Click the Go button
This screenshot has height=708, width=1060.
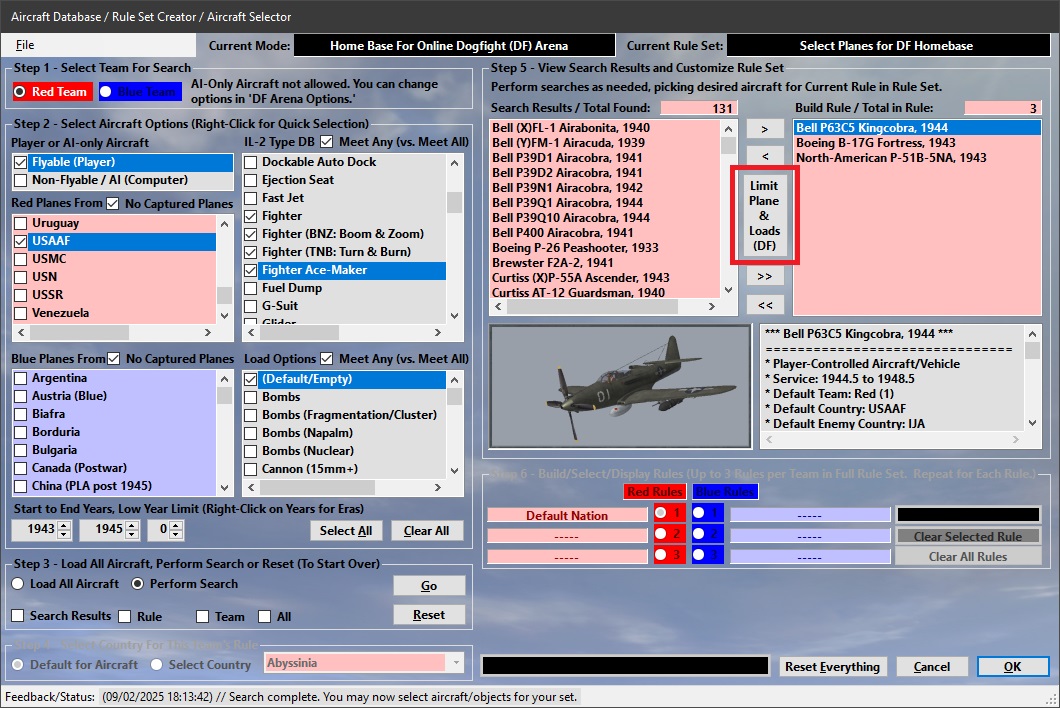(x=429, y=586)
